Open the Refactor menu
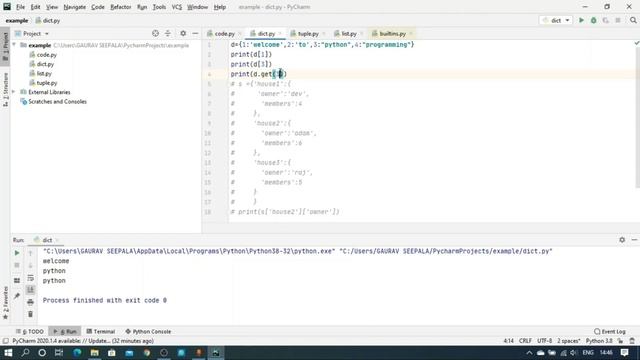Viewport: 640px width, 360px height. (120, 7)
